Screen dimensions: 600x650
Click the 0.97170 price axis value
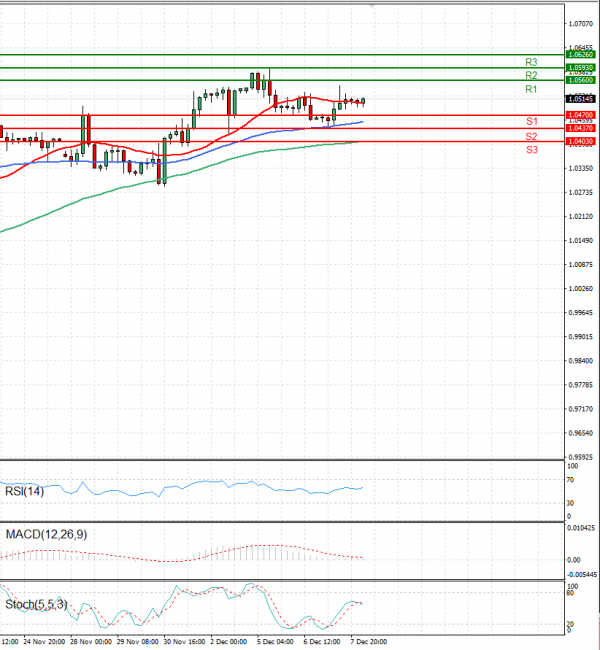[581, 409]
